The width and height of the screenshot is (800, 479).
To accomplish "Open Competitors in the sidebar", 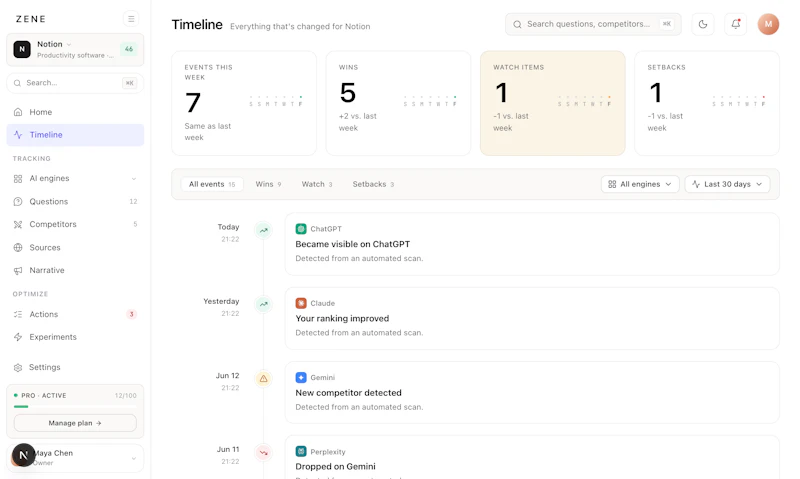I will (75, 224).
